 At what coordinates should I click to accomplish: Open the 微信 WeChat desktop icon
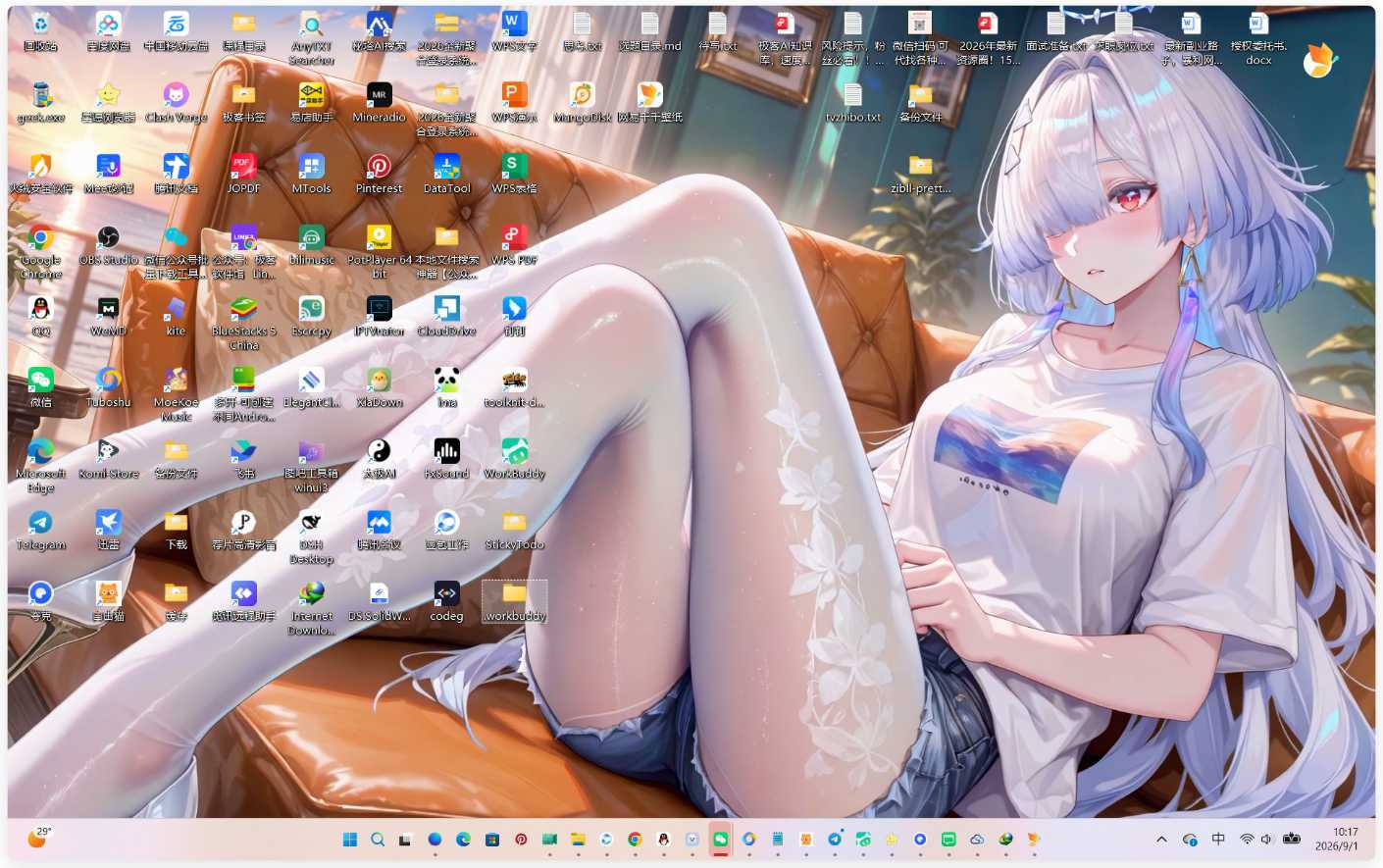click(x=40, y=388)
